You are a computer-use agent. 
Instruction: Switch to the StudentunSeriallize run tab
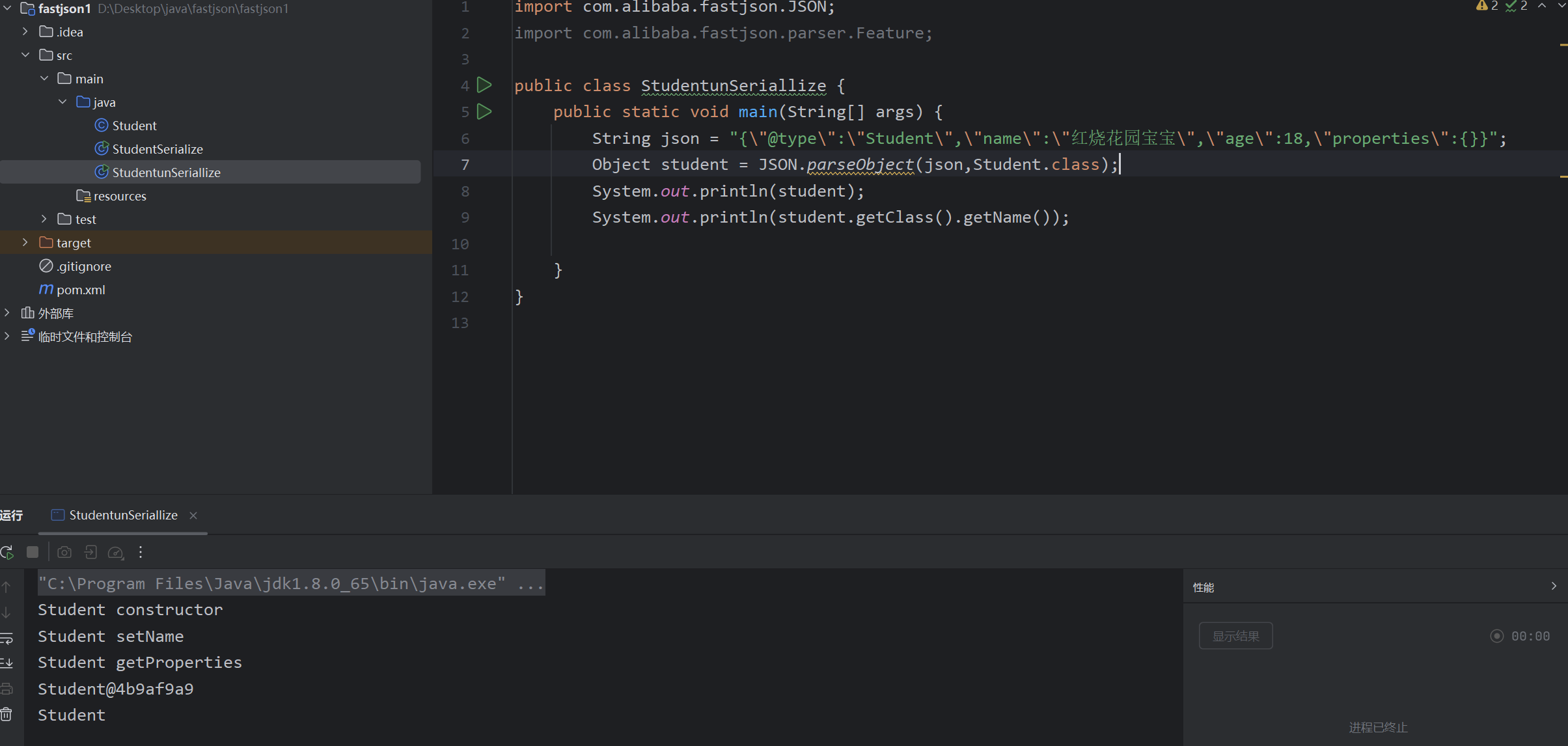click(x=122, y=515)
